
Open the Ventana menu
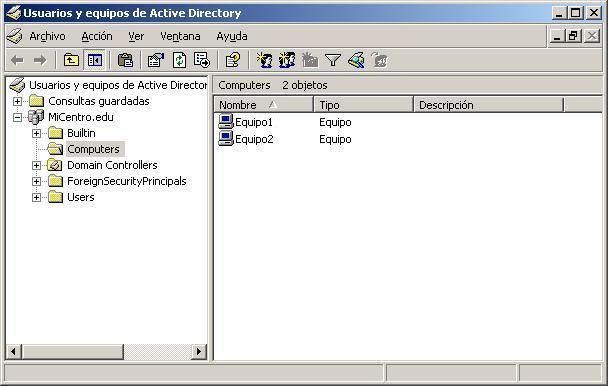pyautogui.click(x=180, y=36)
